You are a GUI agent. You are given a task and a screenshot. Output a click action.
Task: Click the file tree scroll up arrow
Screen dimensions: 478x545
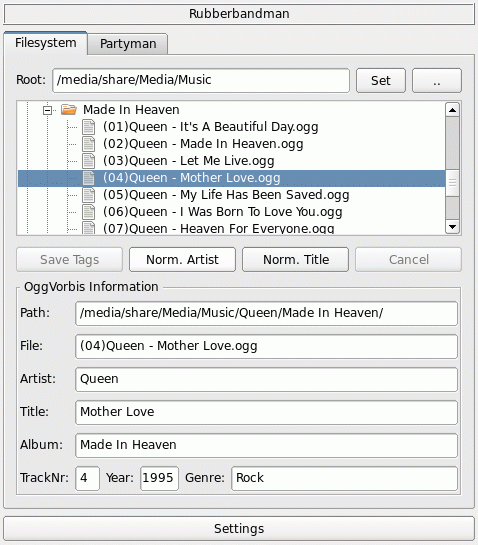coord(452,110)
